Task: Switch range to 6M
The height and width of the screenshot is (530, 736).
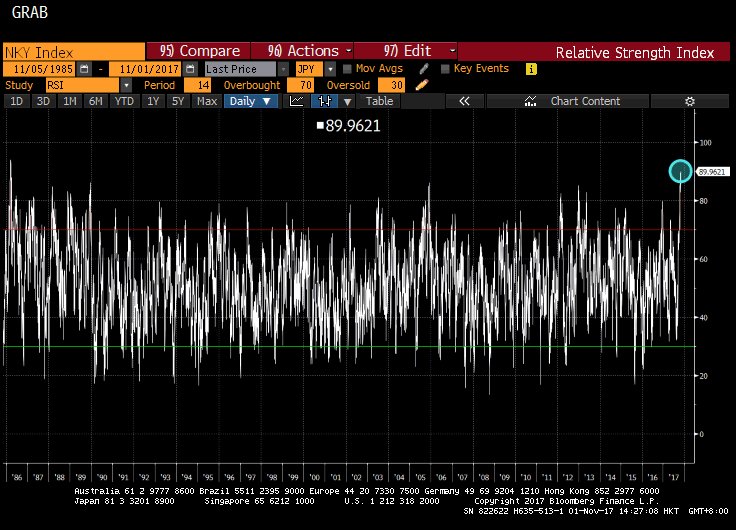Action: [x=96, y=101]
